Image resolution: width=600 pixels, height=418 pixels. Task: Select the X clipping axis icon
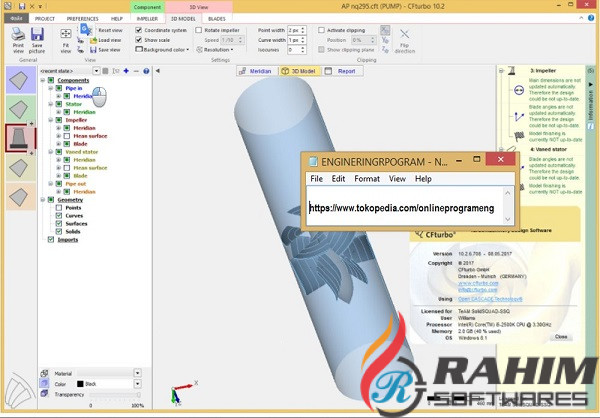(x=385, y=30)
